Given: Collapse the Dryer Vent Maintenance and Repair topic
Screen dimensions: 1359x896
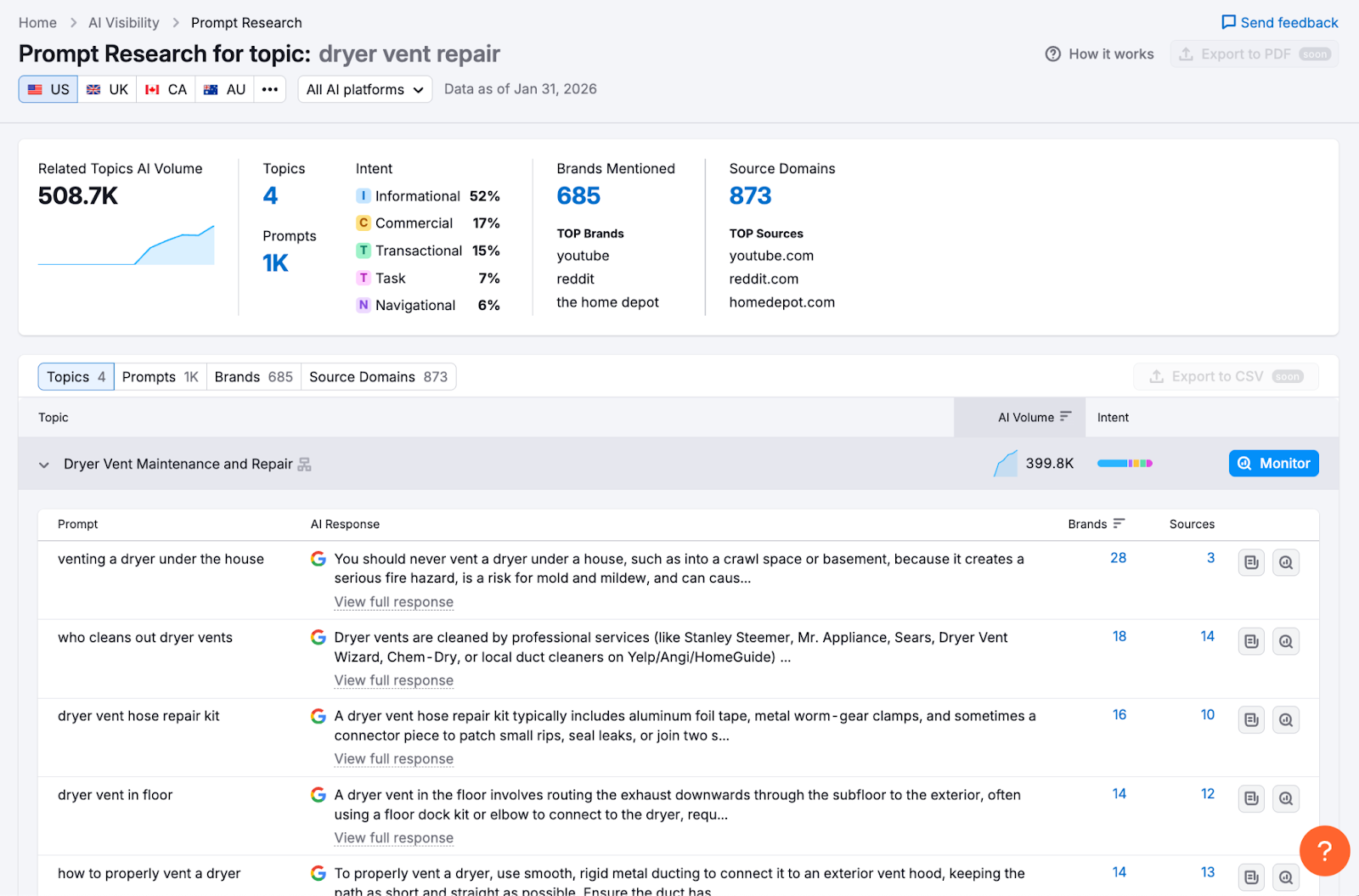Looking at the screenshot, I should tap(44, 465).
